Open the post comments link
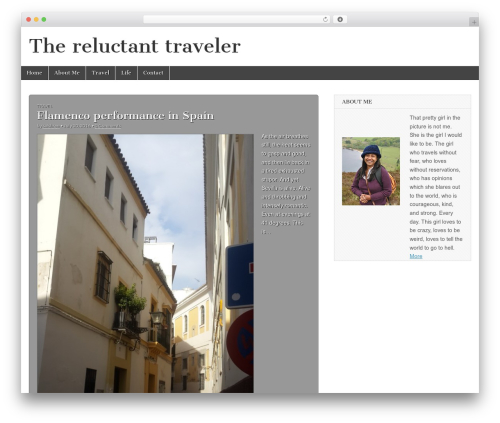 [x=108, y=126]
